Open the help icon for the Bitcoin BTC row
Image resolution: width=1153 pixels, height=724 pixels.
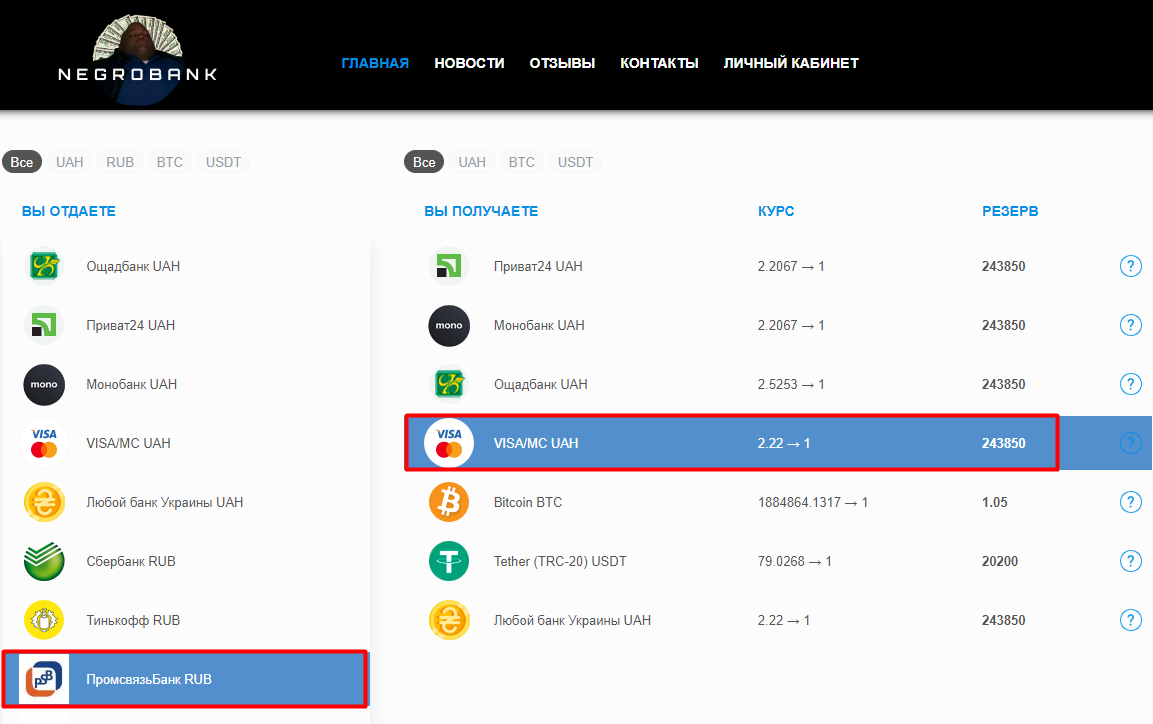1130,502
